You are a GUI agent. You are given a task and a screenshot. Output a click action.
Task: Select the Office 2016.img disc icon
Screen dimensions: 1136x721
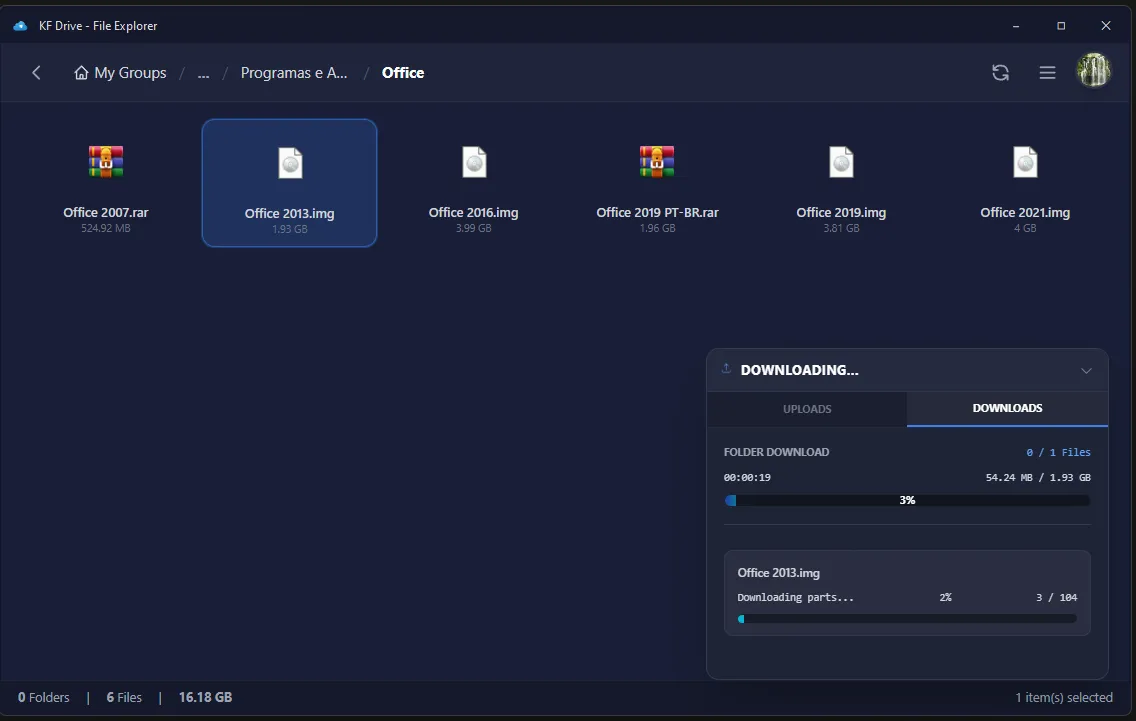(x=474, y=162)
